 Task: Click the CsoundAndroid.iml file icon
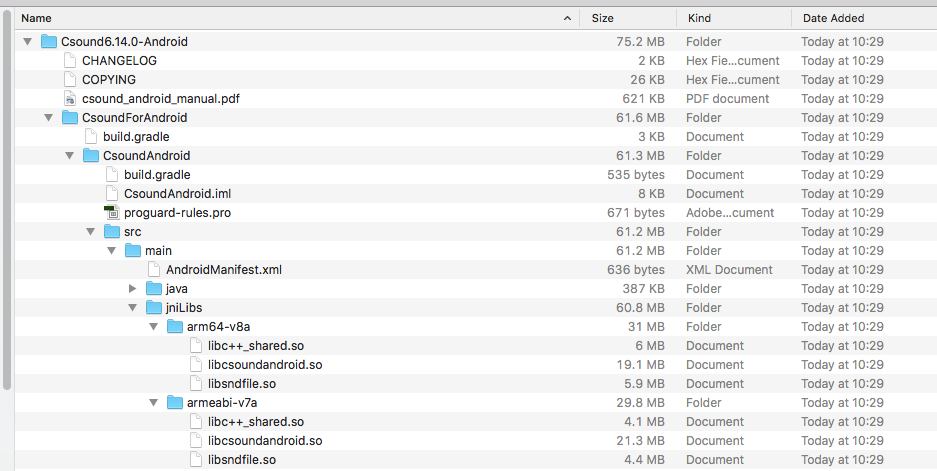pyautogui.click(x=112, y=194)
